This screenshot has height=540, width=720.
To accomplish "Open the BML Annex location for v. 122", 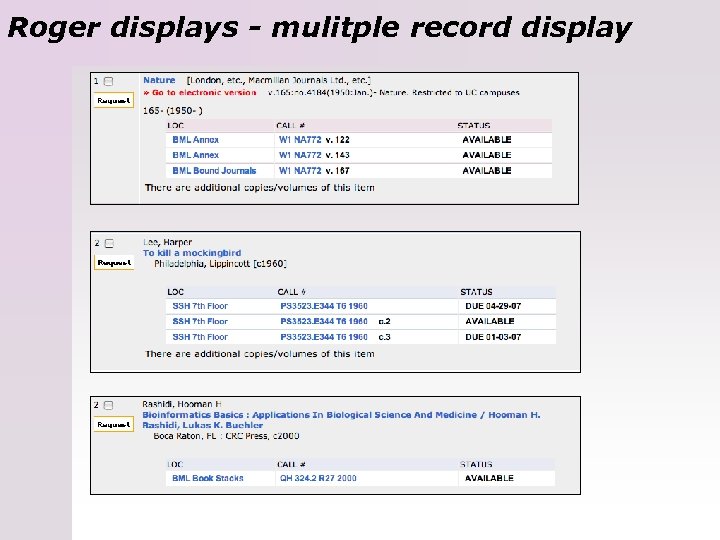I will [196, 140].
